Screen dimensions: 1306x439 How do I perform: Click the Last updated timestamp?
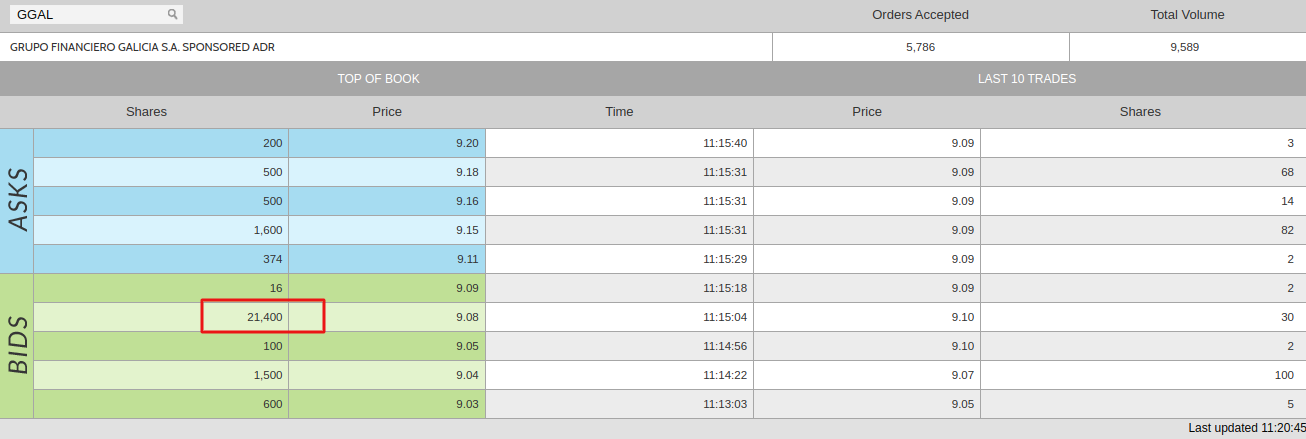click(1246, 428)
